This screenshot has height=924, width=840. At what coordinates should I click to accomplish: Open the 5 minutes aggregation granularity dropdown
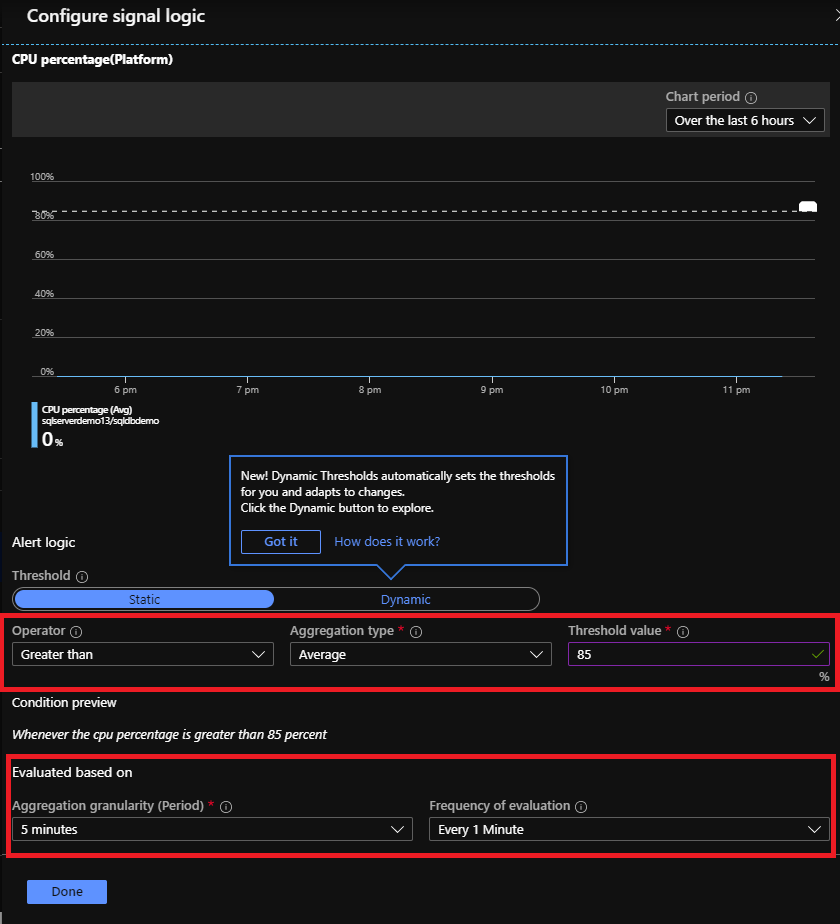coord(211,829)
